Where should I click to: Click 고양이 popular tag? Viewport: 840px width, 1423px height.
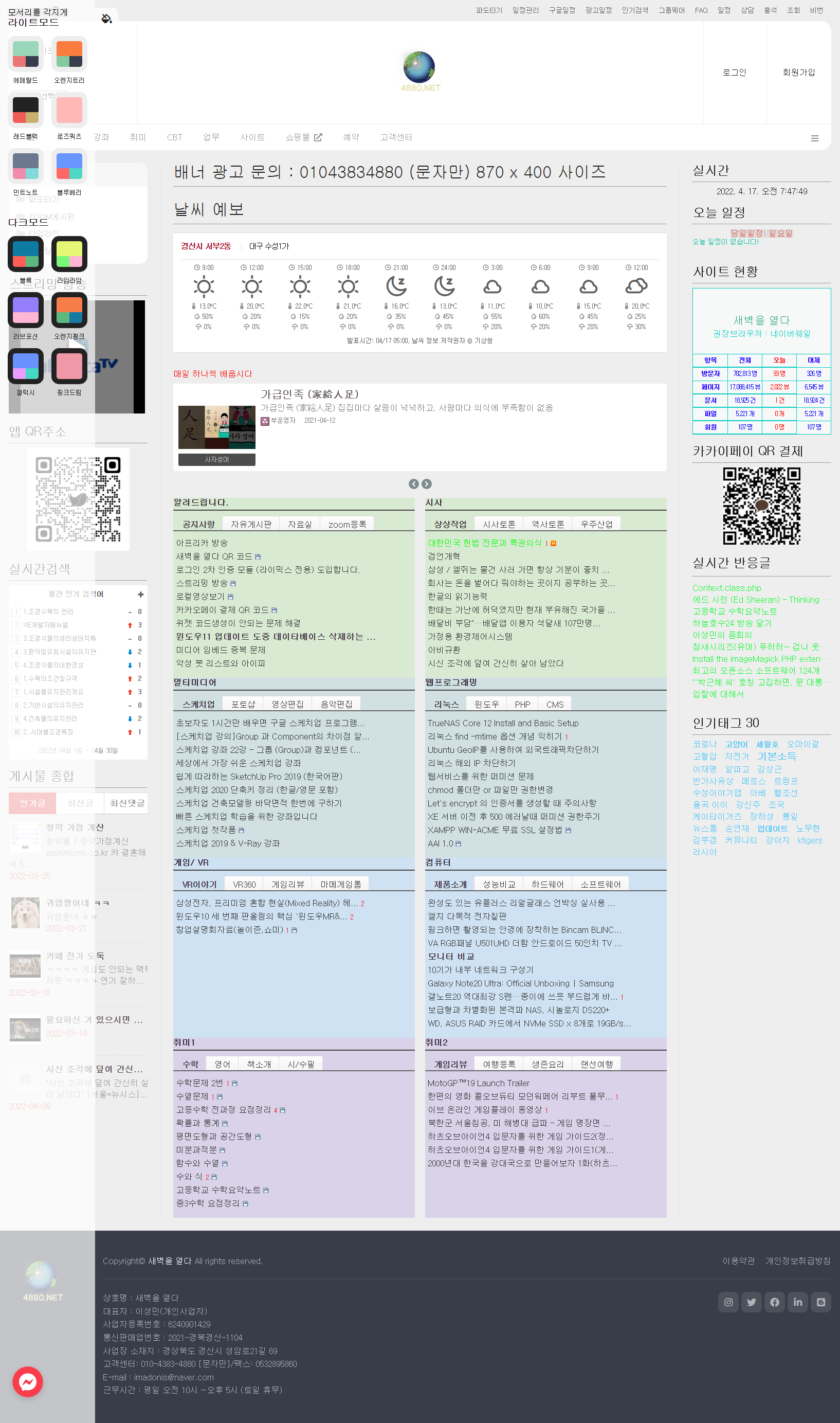pyautogui.click(x=737, y=744)
